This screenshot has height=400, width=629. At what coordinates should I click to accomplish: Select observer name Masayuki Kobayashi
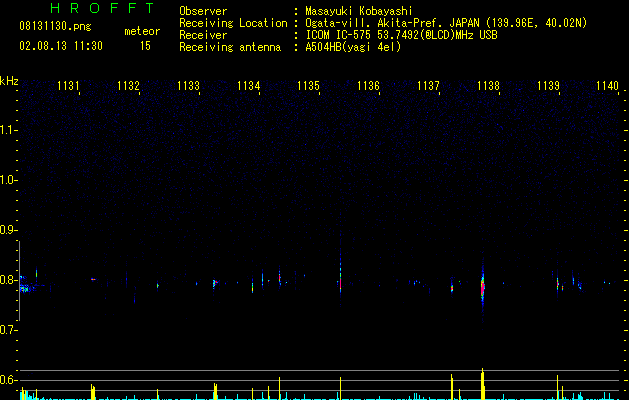[359, 11]
